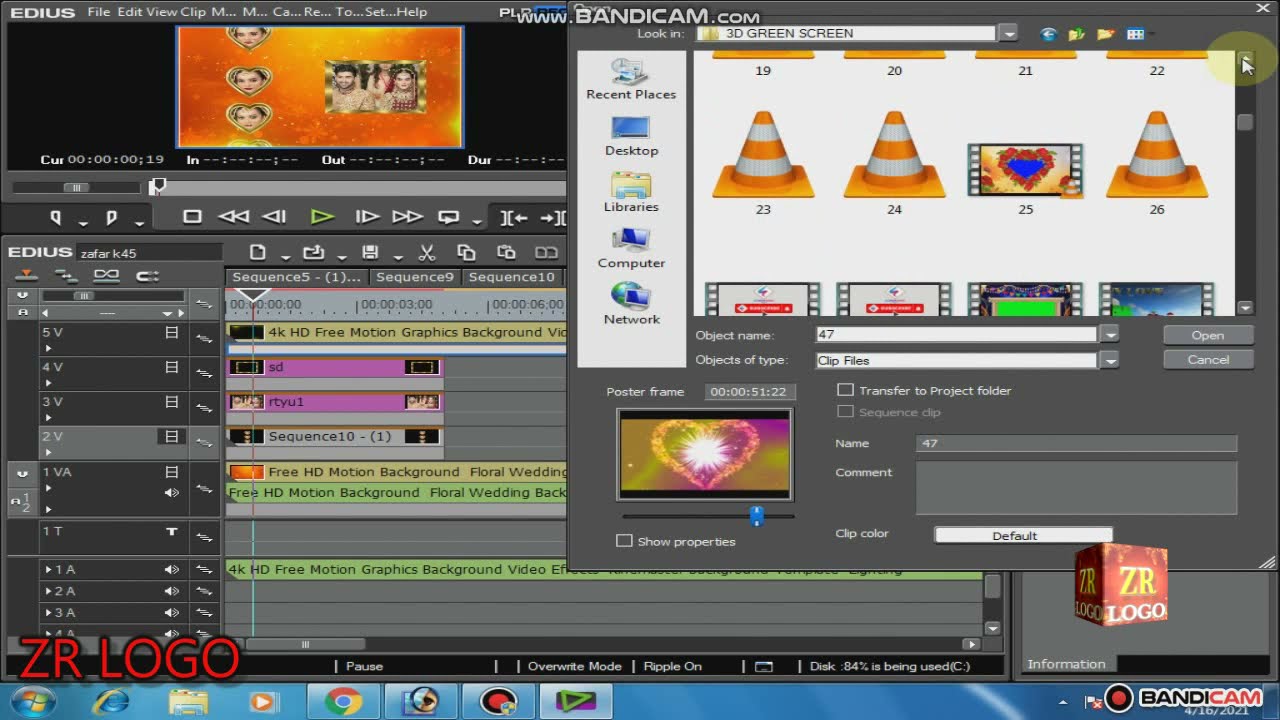Click the Fast Forward button in player
This screenshot has width=1280, height=720.
pyautogui.click(x=407, y=216)
